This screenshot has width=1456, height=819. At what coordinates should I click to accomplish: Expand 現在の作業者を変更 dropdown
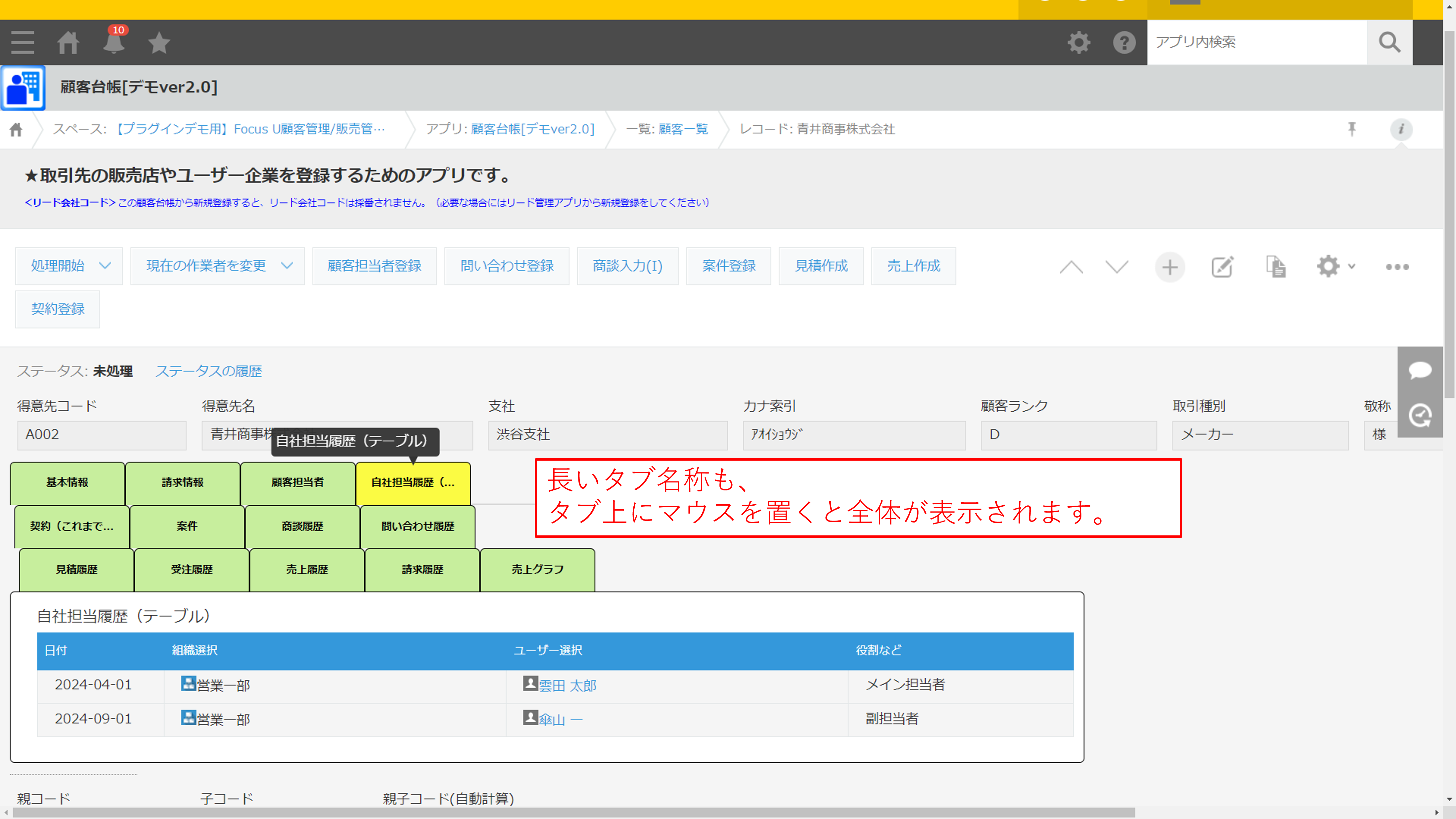click(217, 266)
